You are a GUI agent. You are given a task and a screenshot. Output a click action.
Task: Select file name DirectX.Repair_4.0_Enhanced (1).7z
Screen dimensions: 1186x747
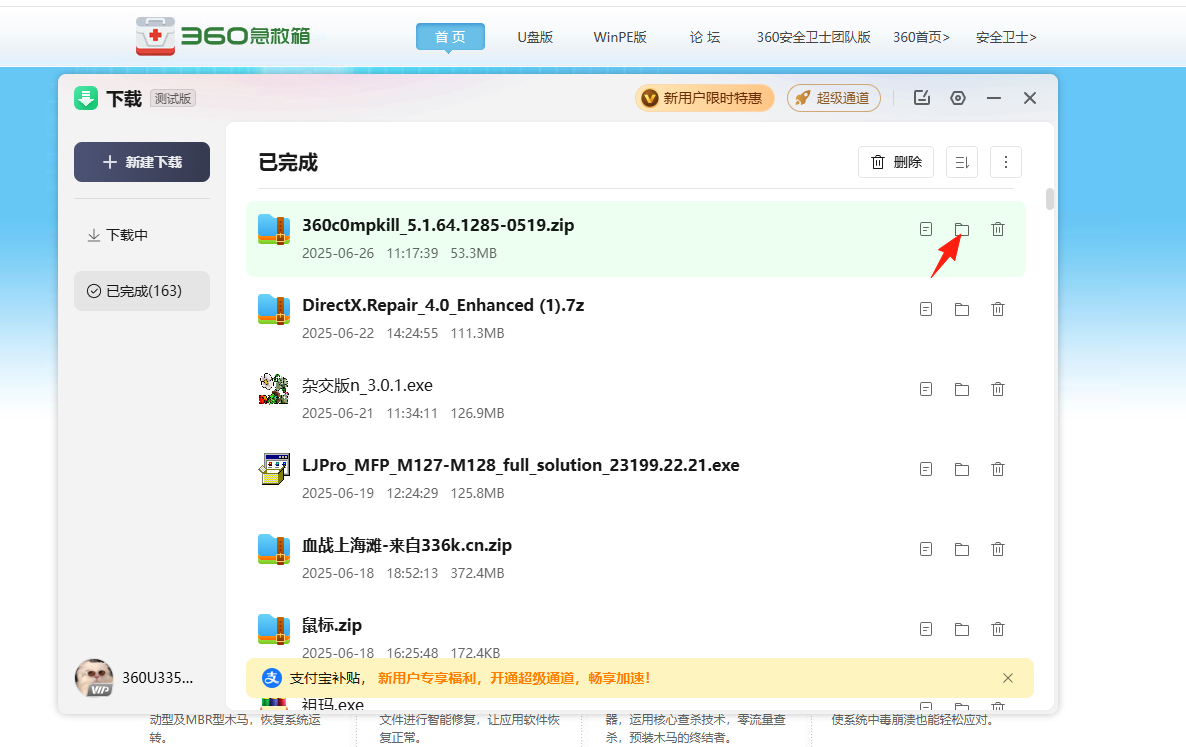click(443, 305)
